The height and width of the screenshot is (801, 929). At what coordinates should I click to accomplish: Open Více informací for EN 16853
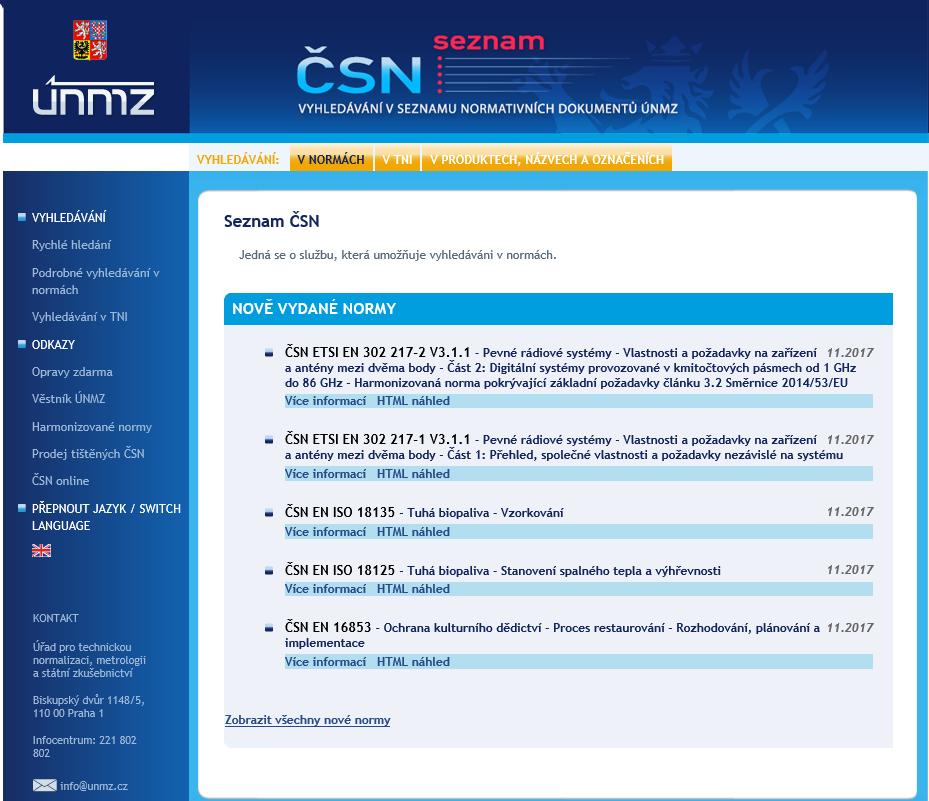click(x=325, y=662)
